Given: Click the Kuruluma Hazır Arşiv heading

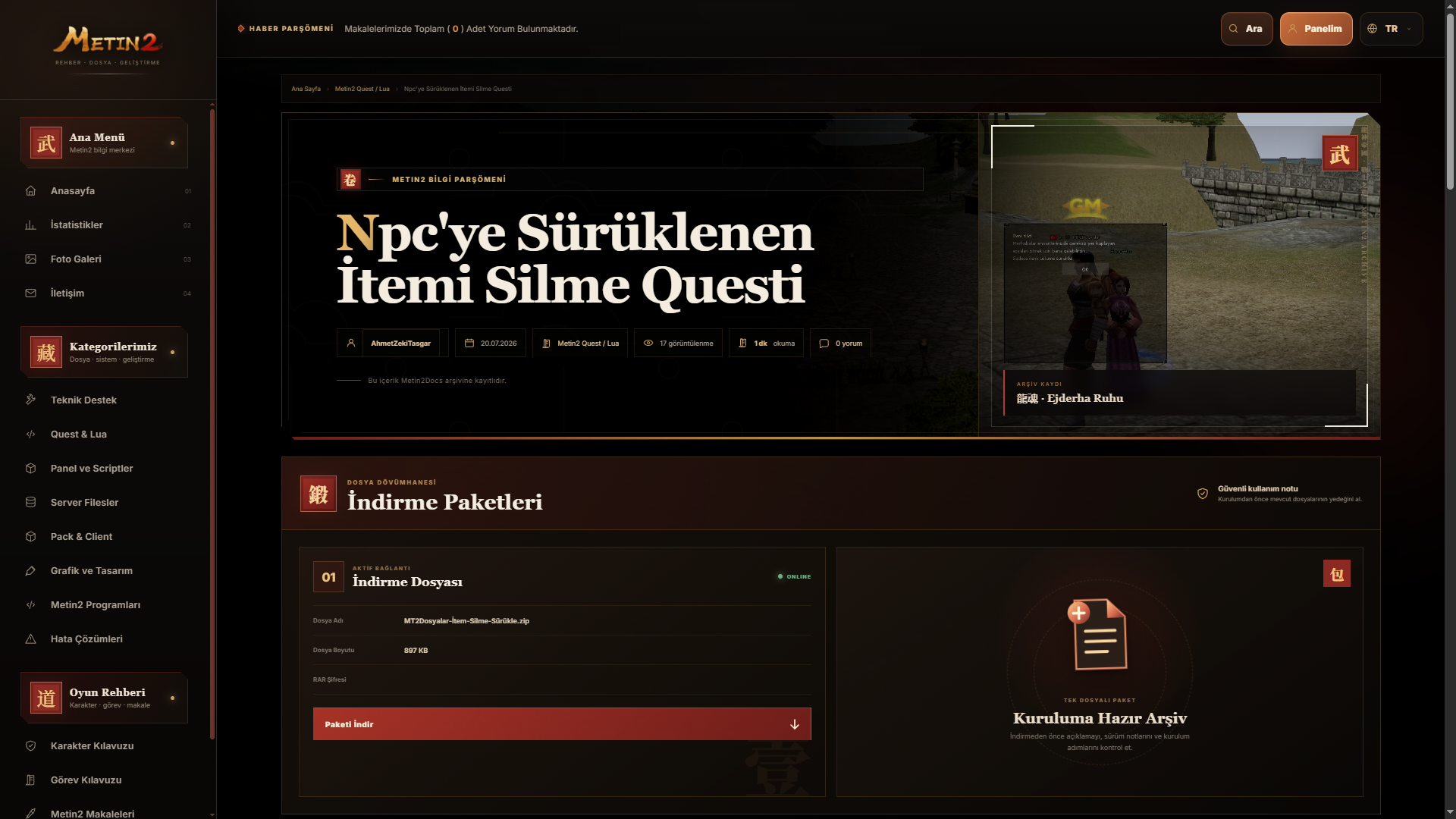Looking at the screenshot, I should coord(1100,718).
